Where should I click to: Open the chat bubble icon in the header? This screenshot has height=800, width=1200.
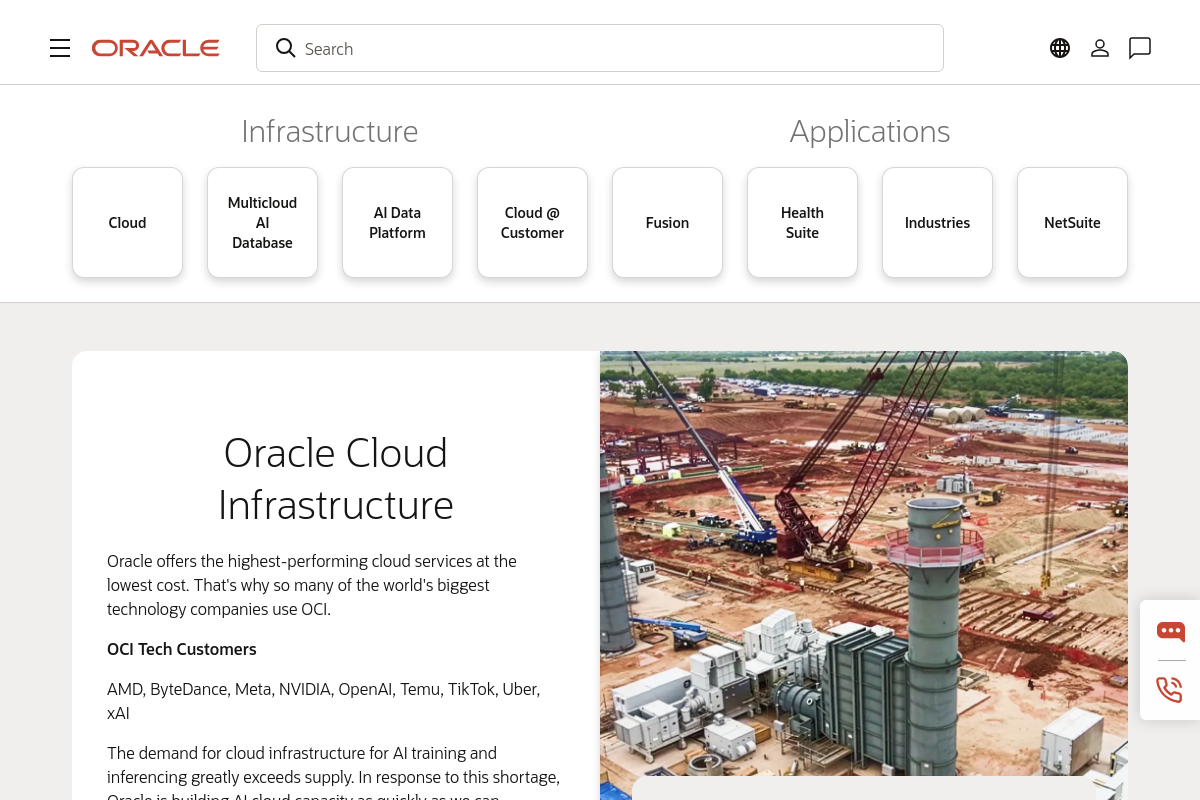[x=1140, y=48]
